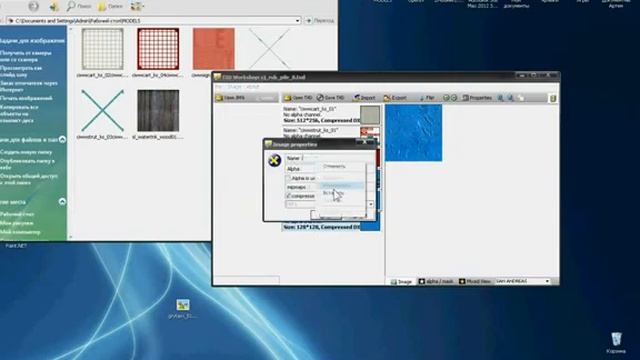Click Рабочий стол link in sidebar
Viewport: 640px width, 360px height.
point(17,214)
